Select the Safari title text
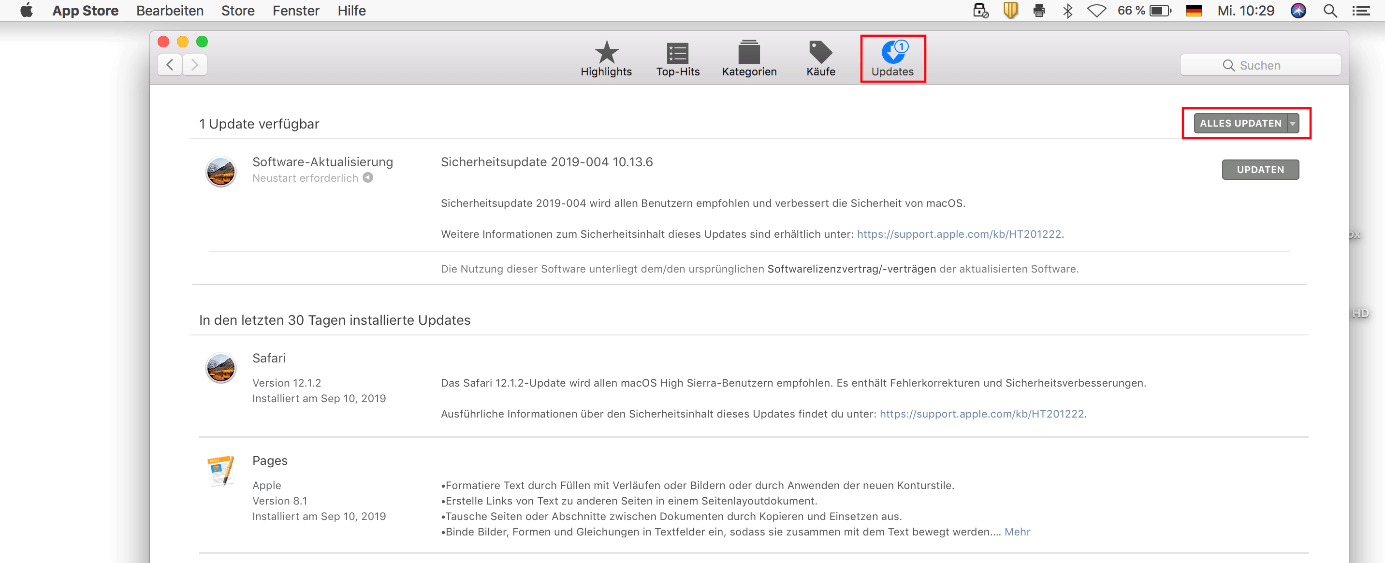 click(x=269, y=358)
